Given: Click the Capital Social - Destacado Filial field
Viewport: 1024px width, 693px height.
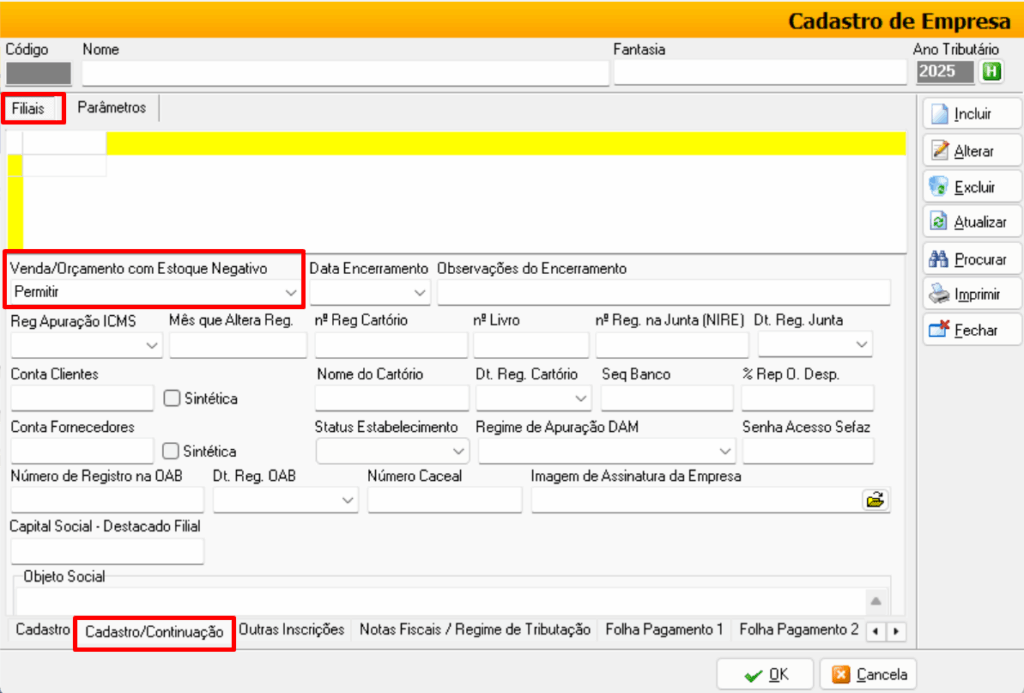Looking at the screenshot, I should [107, 551].
